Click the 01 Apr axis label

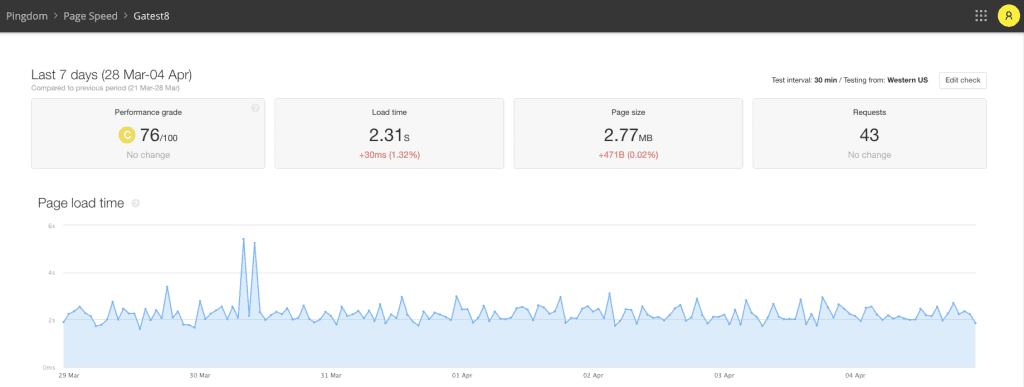462,376
